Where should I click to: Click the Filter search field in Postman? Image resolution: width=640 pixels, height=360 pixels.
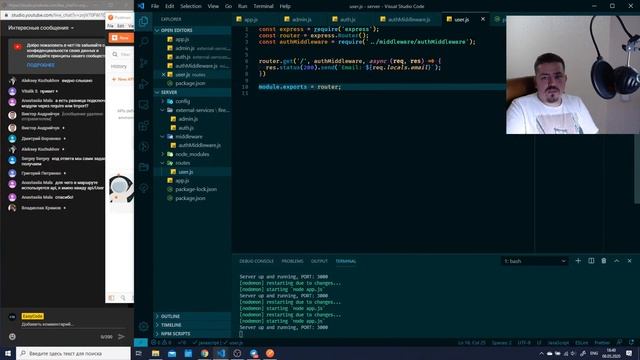pos(122,54)
